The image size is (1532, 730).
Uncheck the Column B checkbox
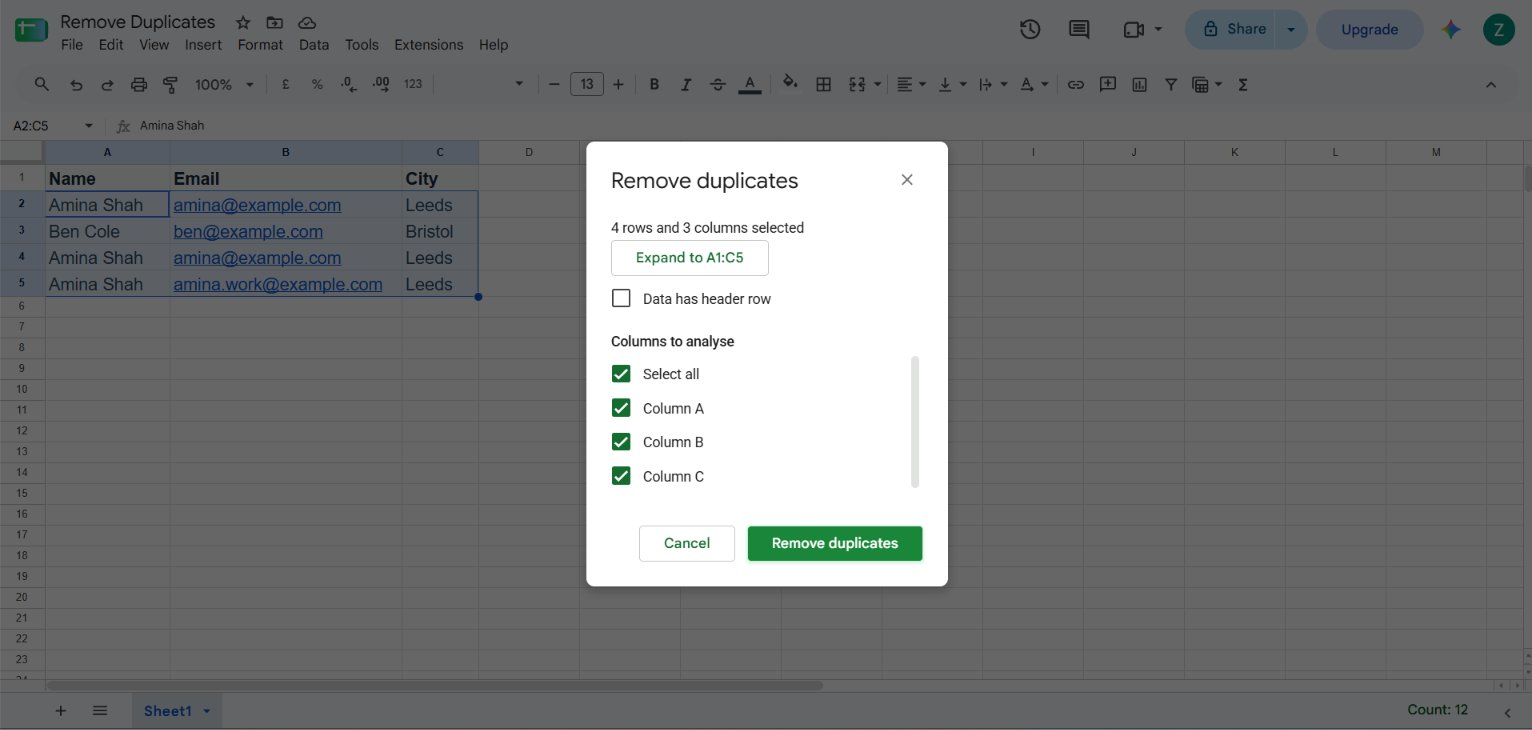621,442
